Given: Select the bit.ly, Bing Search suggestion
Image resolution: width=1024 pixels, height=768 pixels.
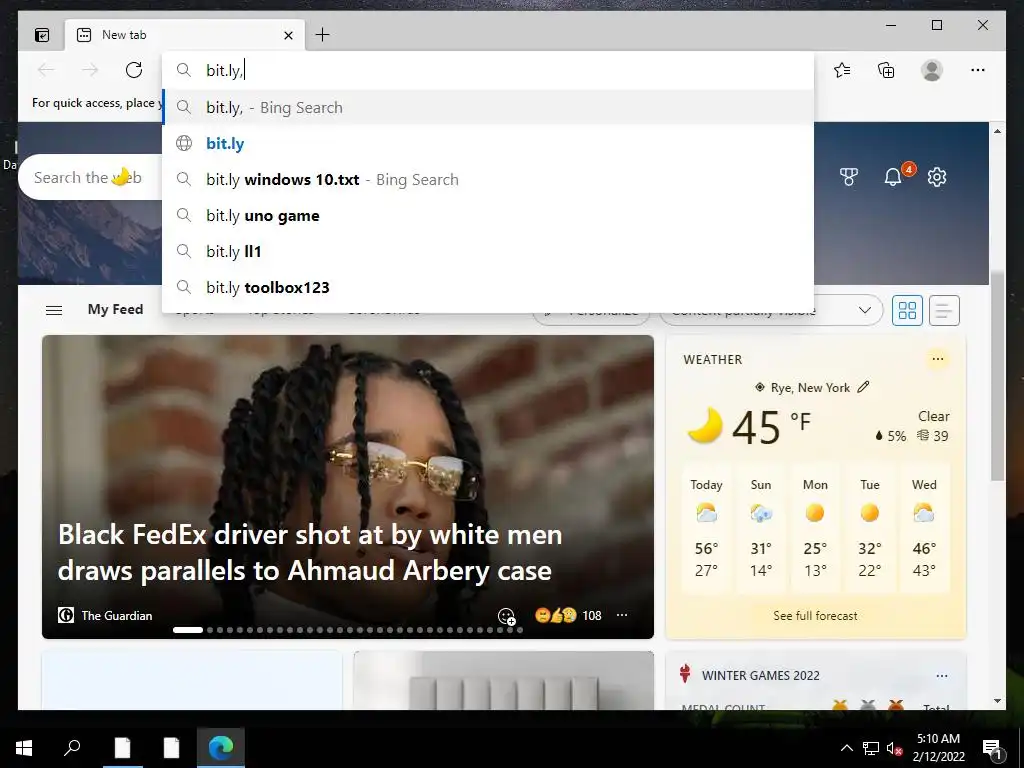Looking at the screenshot, I should (488, 108).
